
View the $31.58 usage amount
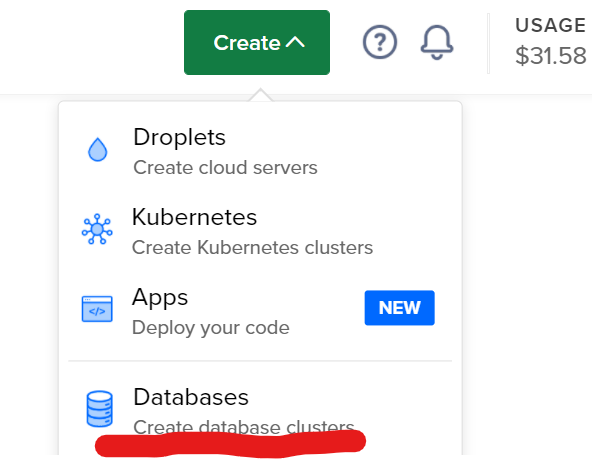click(551, 56)
